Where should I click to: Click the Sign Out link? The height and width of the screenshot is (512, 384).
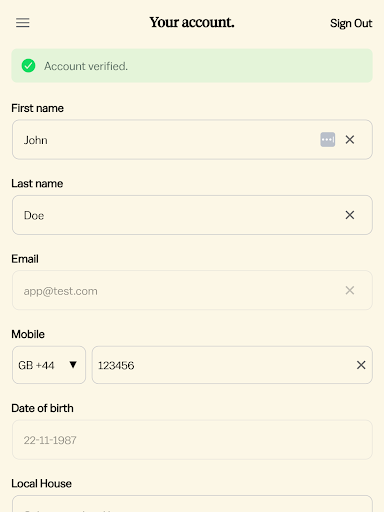[x=351, y=23]
